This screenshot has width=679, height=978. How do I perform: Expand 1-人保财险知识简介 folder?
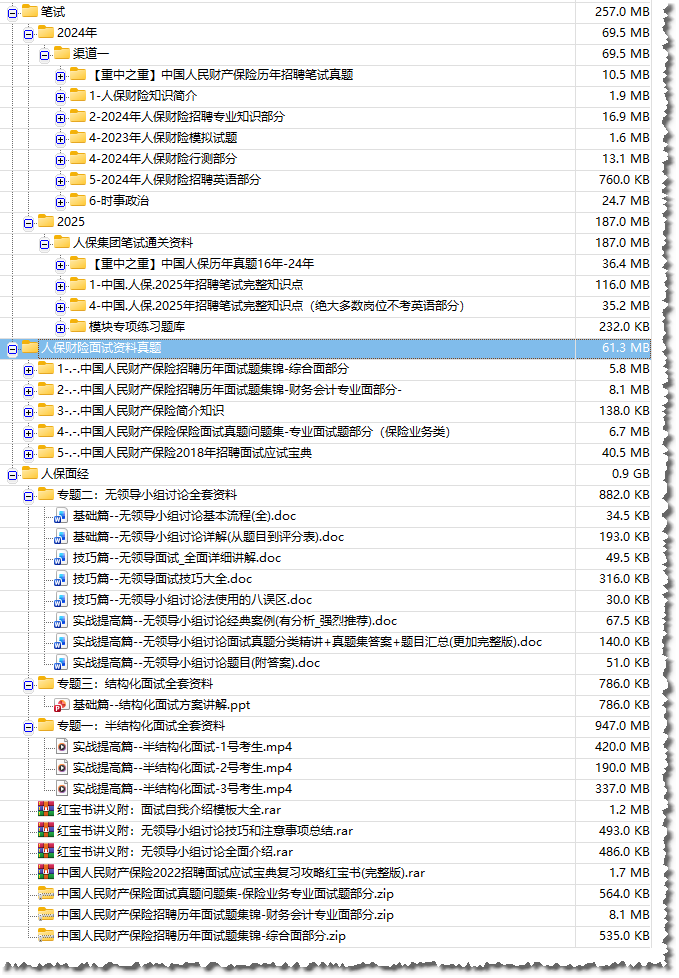coord(60,97)
